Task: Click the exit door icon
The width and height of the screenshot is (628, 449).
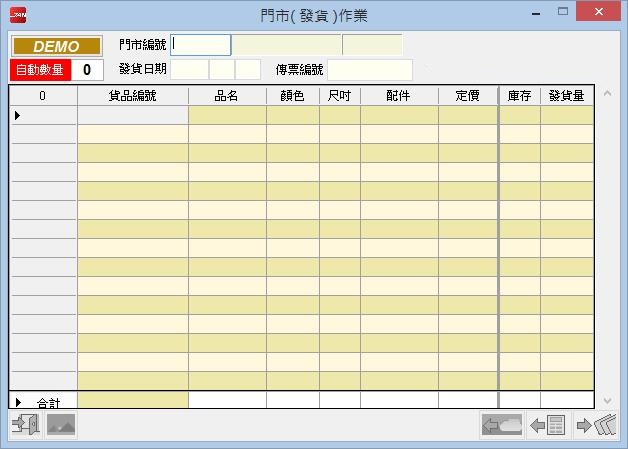Action: coord(26,425)
